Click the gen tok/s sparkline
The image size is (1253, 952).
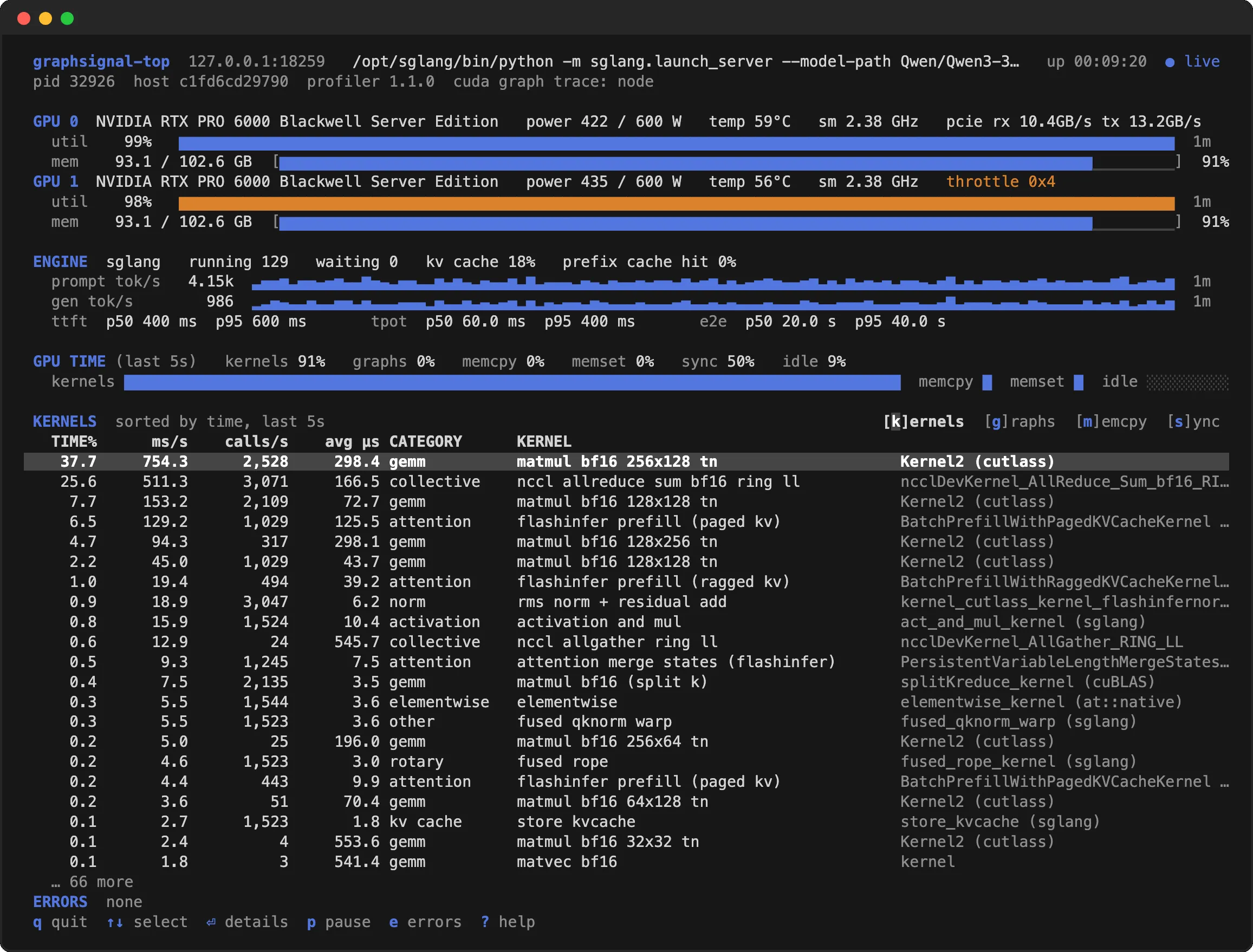713,303
